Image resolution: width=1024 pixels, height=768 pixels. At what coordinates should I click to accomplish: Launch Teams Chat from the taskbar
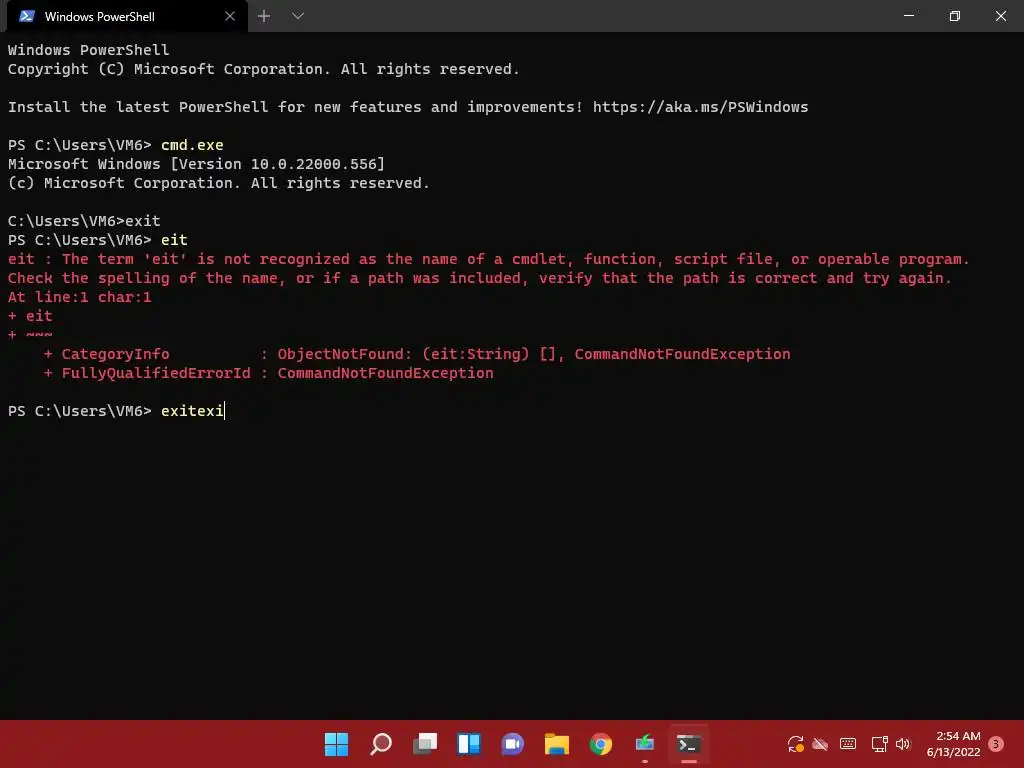pyautogui.click(x=513, y=744)
